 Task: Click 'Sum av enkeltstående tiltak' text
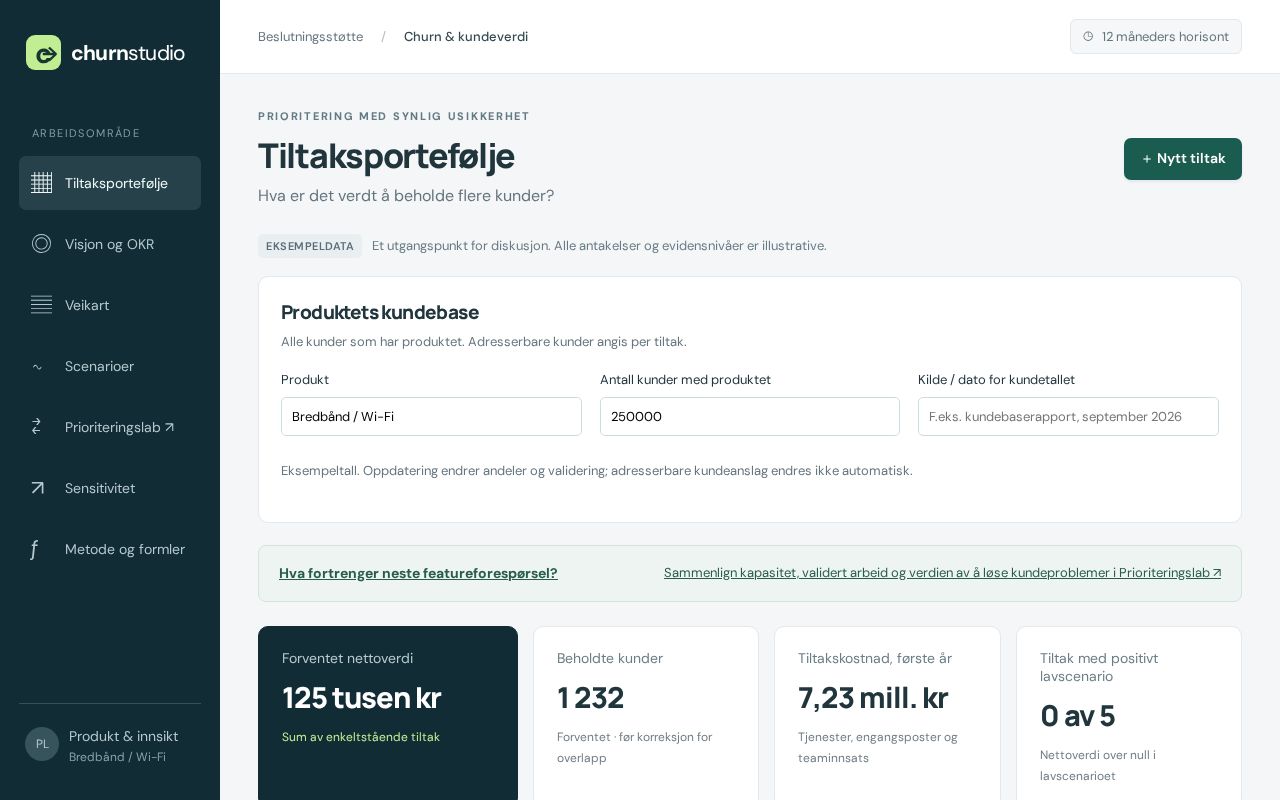(361, 737)
